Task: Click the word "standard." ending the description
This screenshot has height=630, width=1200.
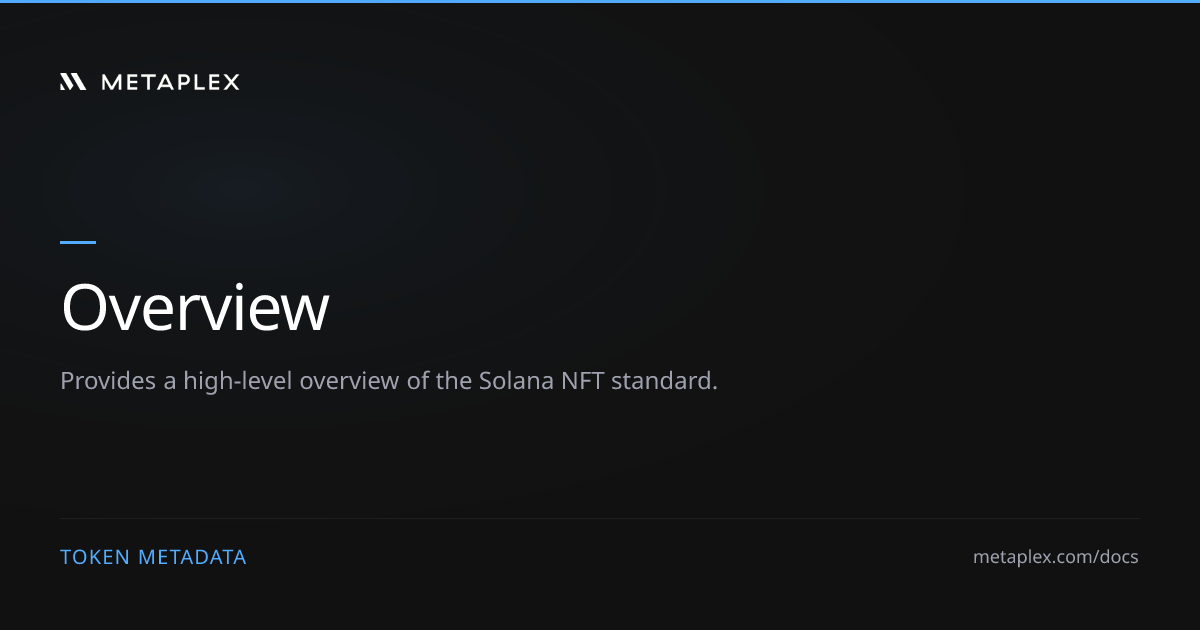Action: 665,381
